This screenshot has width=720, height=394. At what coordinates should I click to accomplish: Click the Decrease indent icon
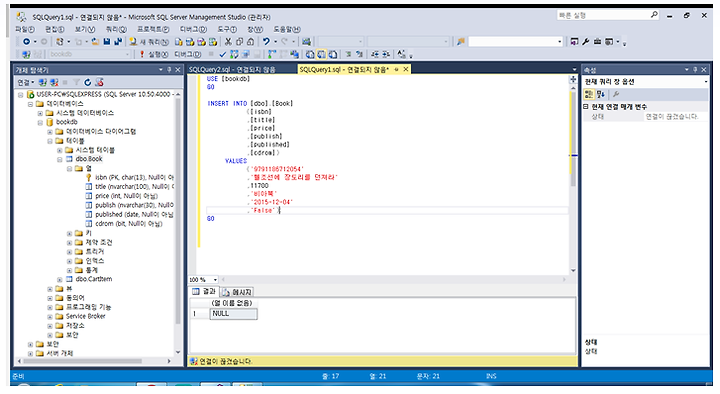[375, 54]
